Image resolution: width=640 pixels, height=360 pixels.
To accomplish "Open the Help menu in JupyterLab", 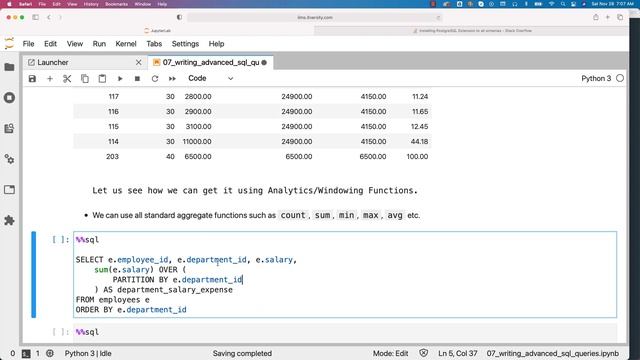I will (x=216, y=44).
